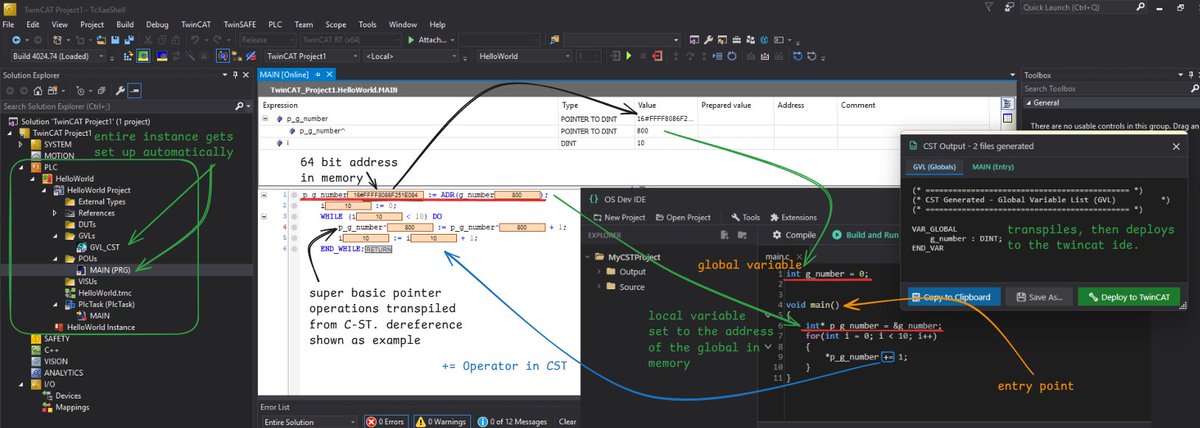
Task: Switch to the MAIN (Entry) tab in CST Output
Action: click(993, 166)
